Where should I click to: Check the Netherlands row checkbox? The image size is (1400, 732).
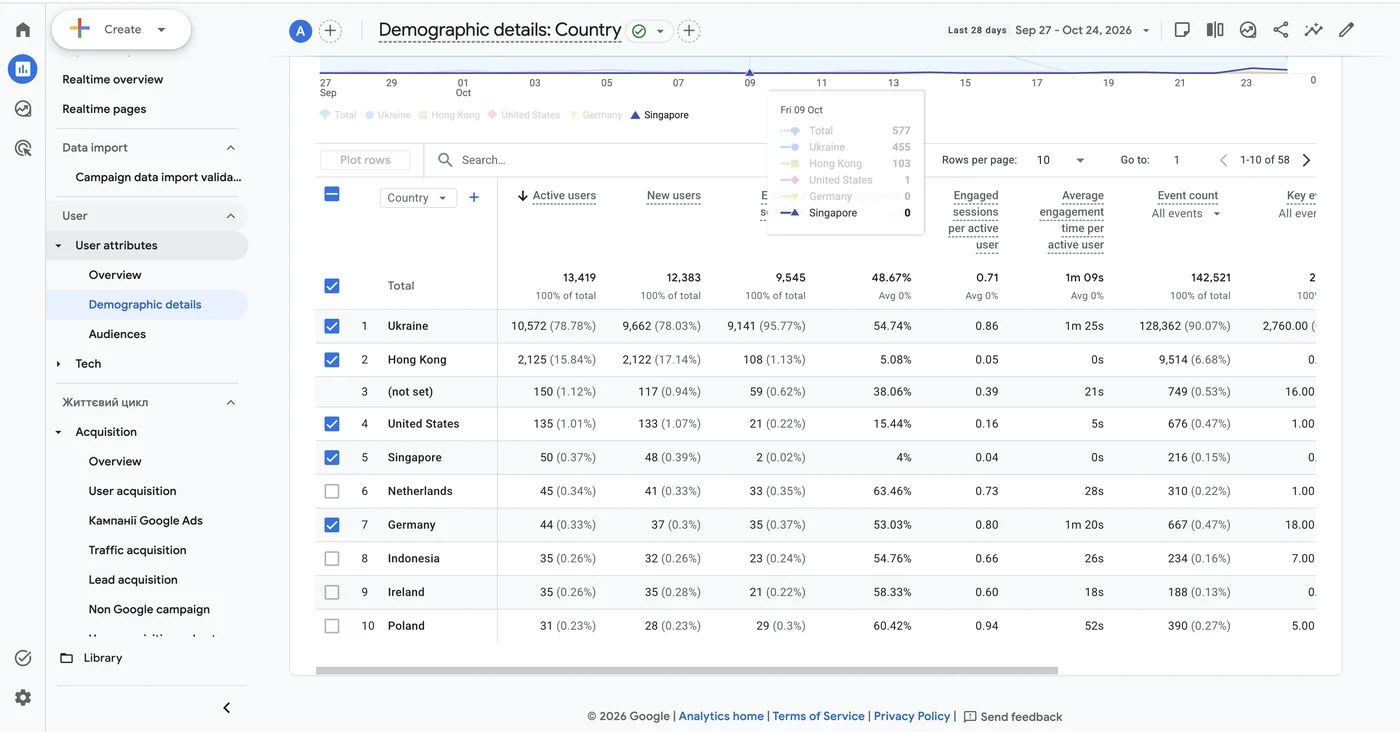click(x=332, y=491)
